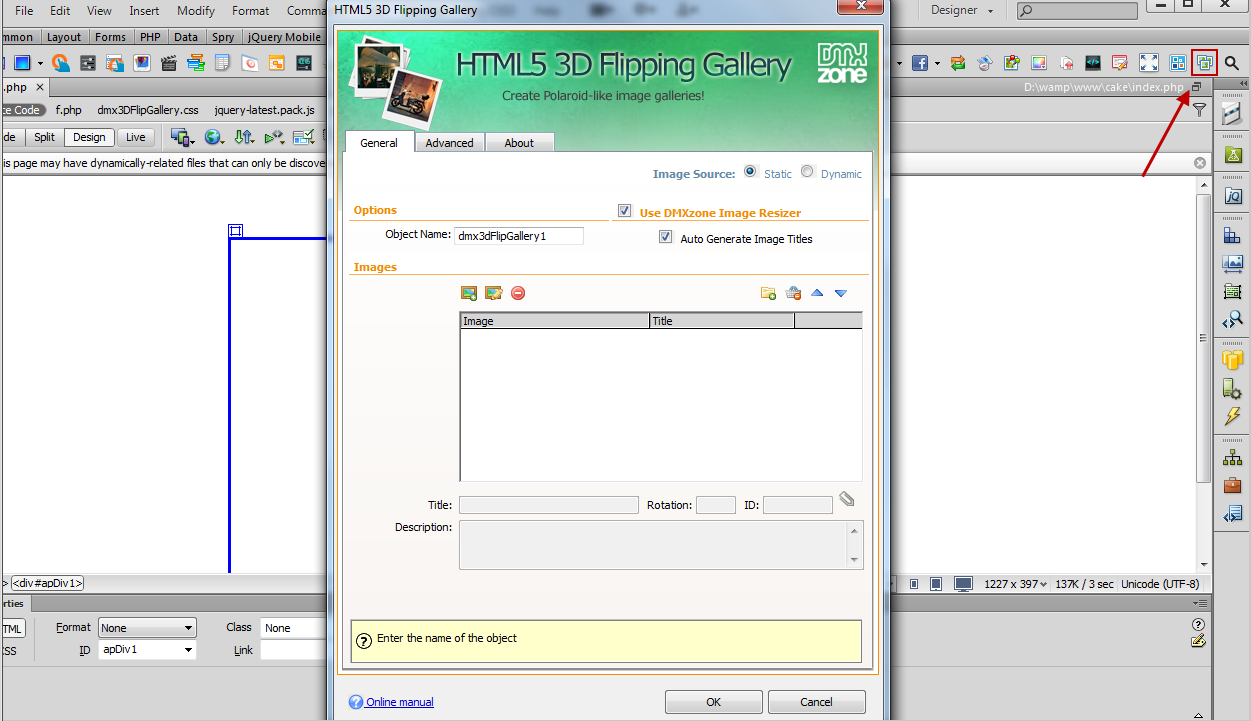This screenshot has width=1251, height=721.
Task: Select the Dynamic image source radio
Action: [x=808, y=172]
